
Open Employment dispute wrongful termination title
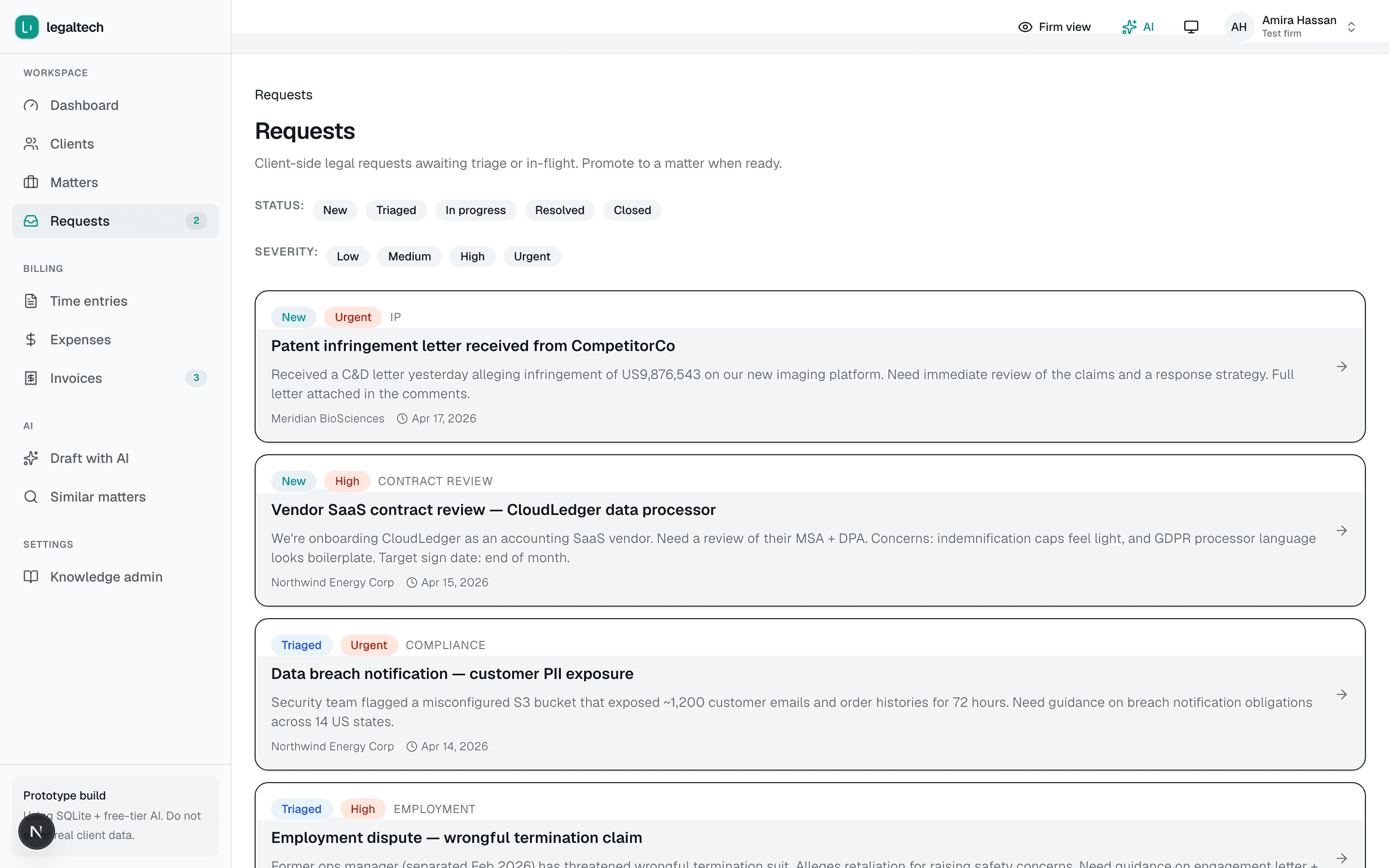[x=456, y=838]
